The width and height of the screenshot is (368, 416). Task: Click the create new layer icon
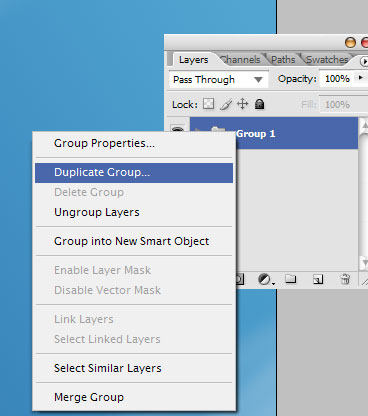[x=318, y=279]
